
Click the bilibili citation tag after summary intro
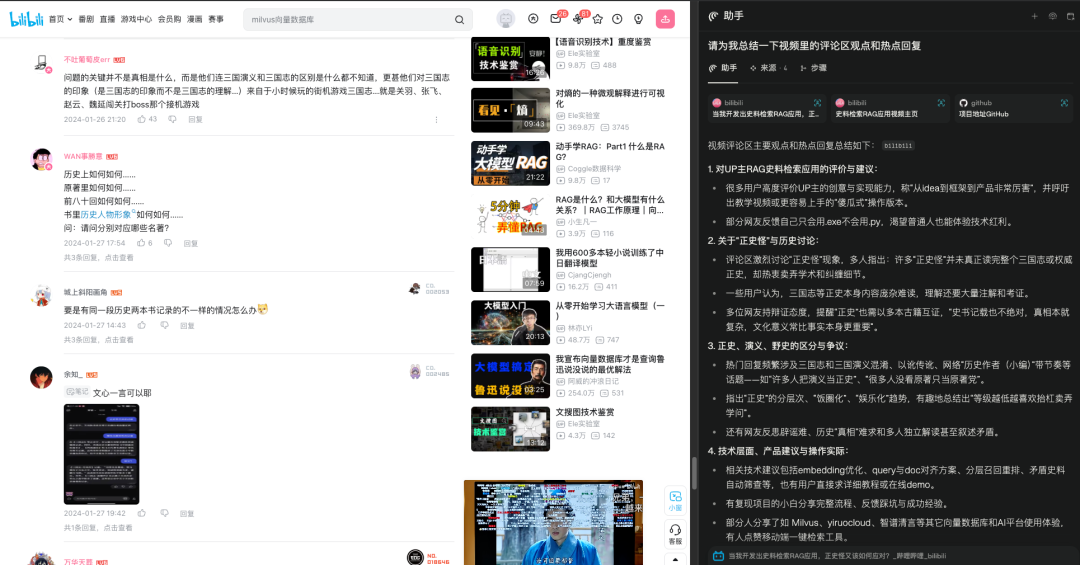point(898,146)
